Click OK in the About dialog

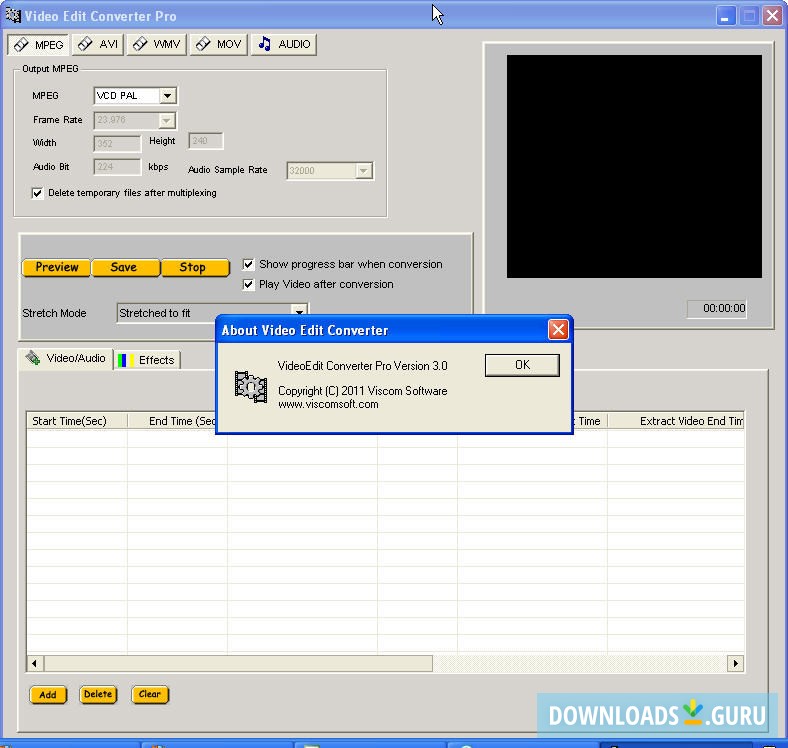[x=522, y=365]
